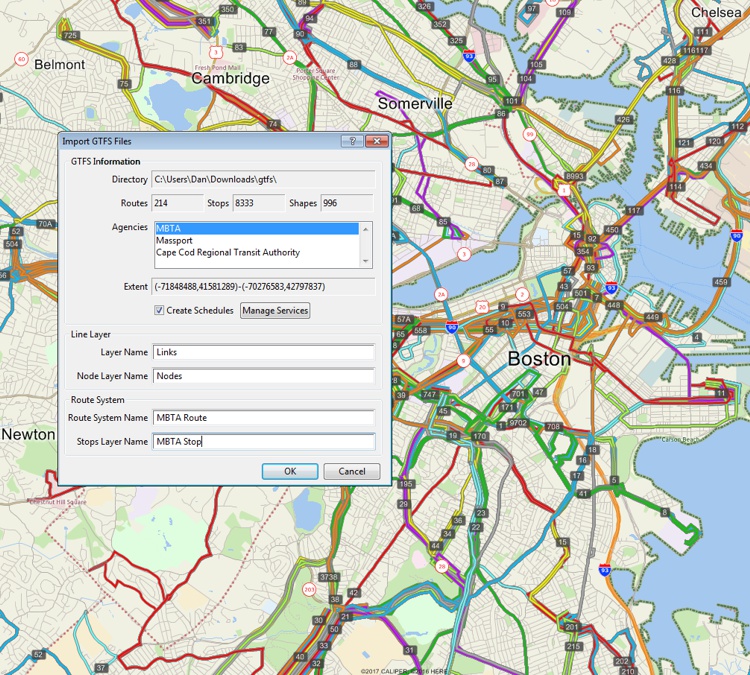Click the Agencies list scroll down arrow
Screen dimensions: 750x675
366,261
